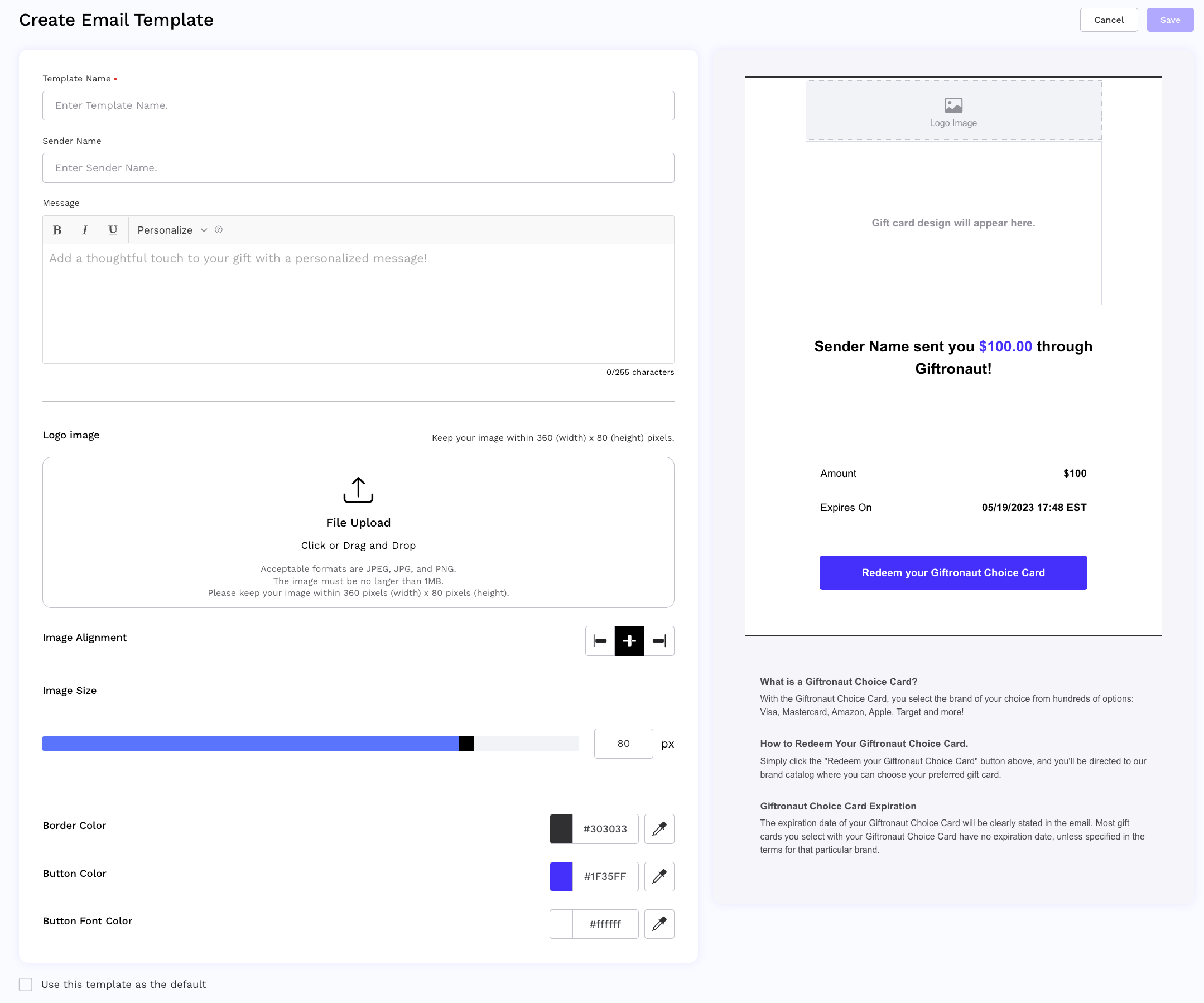Click the Image Size slider handle

[466, 744]
